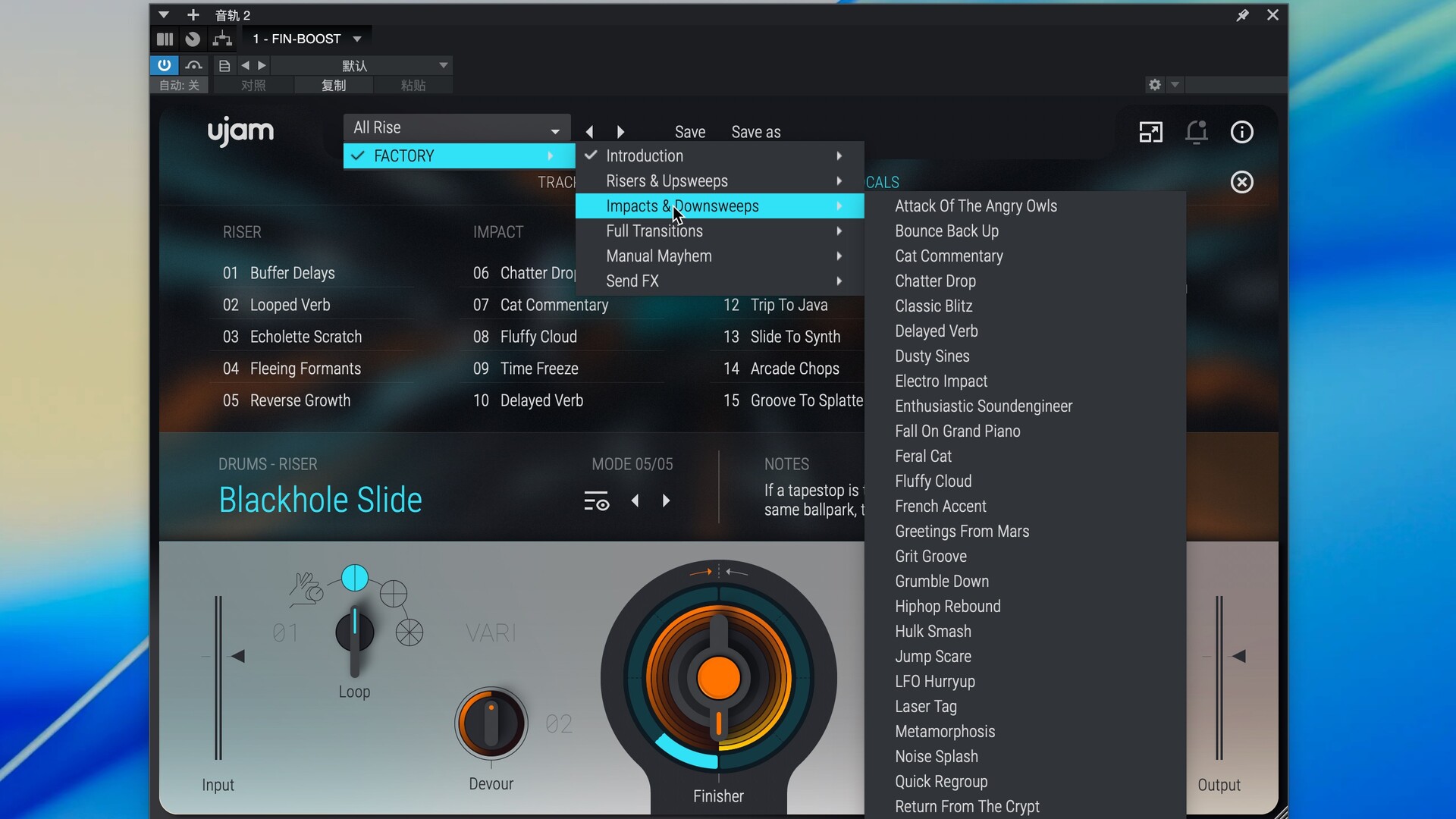Image resolution: width=1456 pixels, height=819 pixels.
Task: Click the orange Finisher center knob
Action: (718, 677)
